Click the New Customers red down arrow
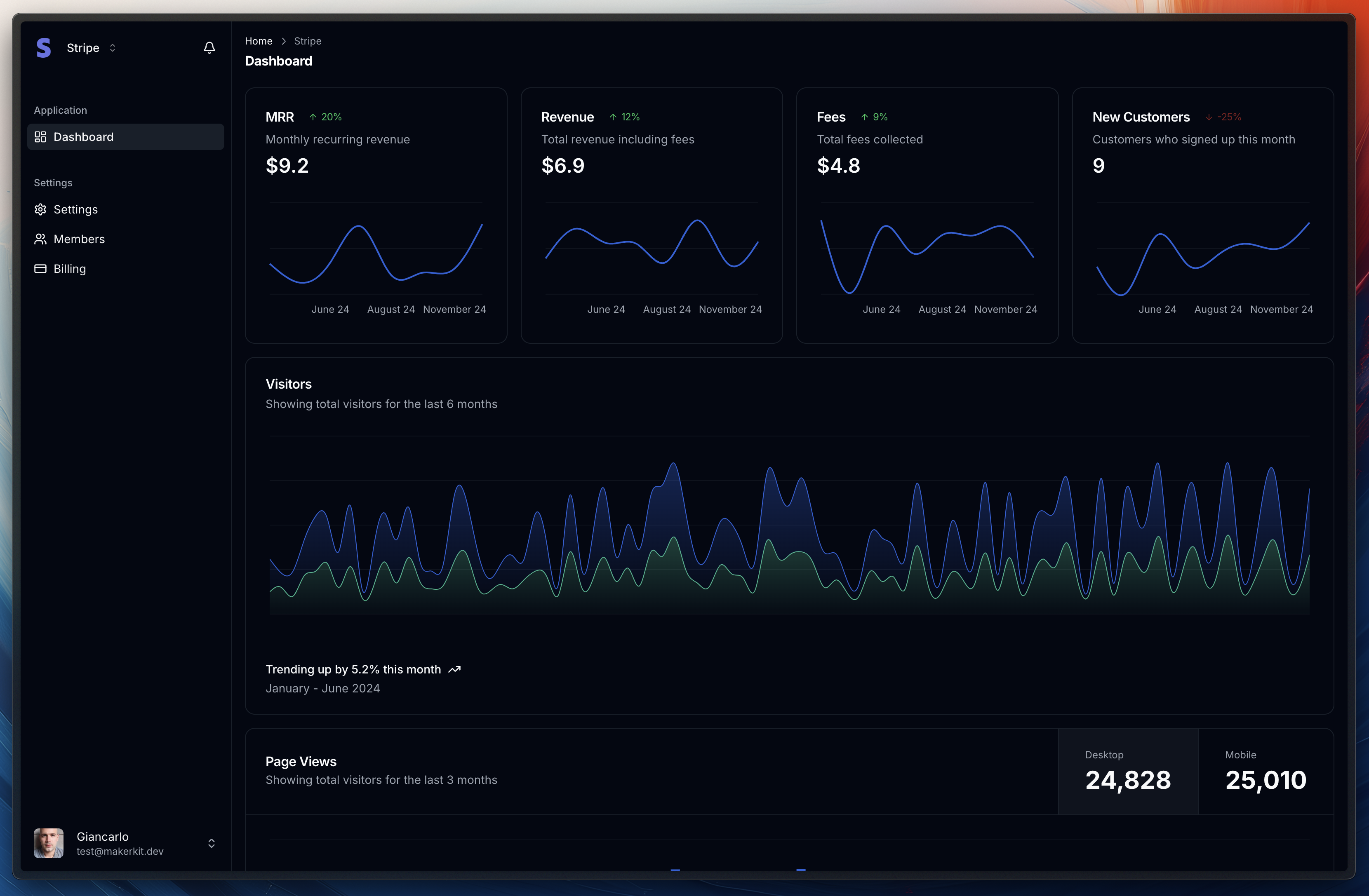This screenshot has height=896, width=1369. click(1209, 117)
